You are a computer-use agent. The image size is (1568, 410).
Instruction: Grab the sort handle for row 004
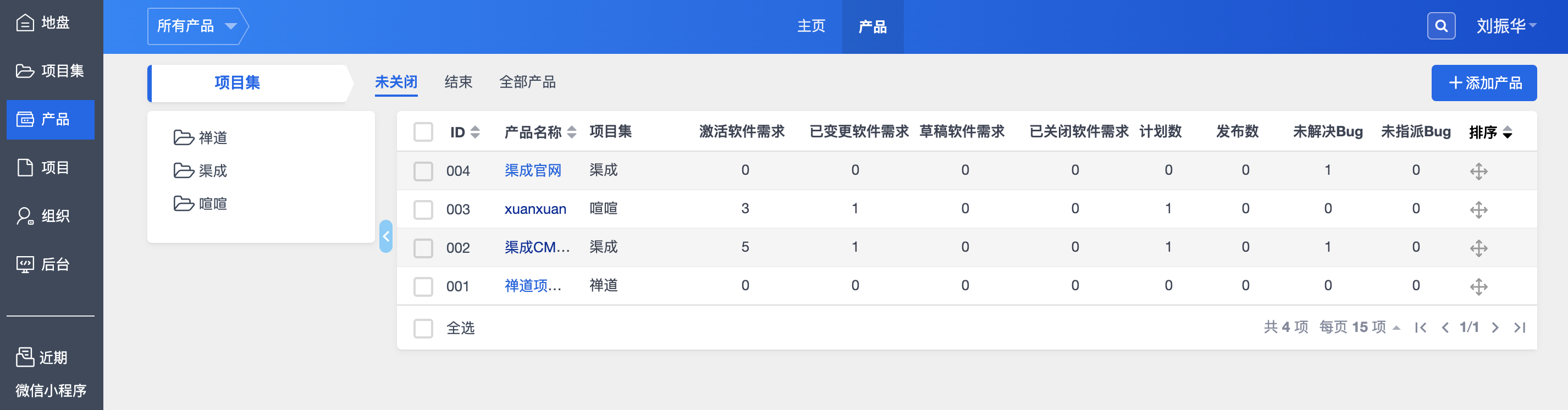point(1478,171)
